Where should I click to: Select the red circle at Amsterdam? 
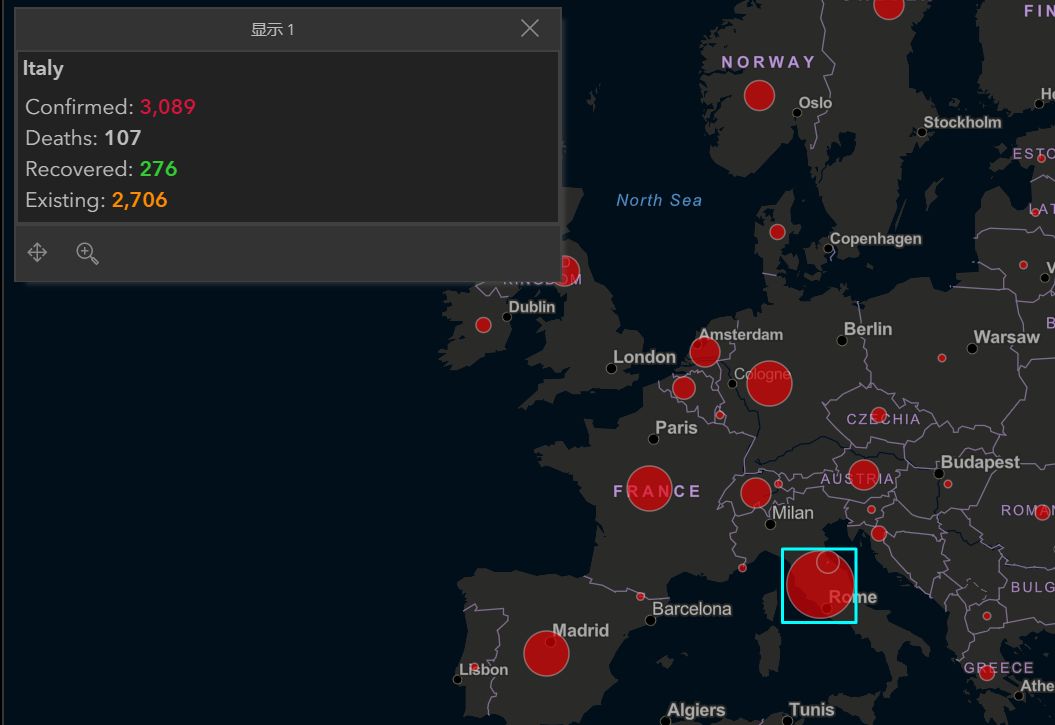point(705,352)
